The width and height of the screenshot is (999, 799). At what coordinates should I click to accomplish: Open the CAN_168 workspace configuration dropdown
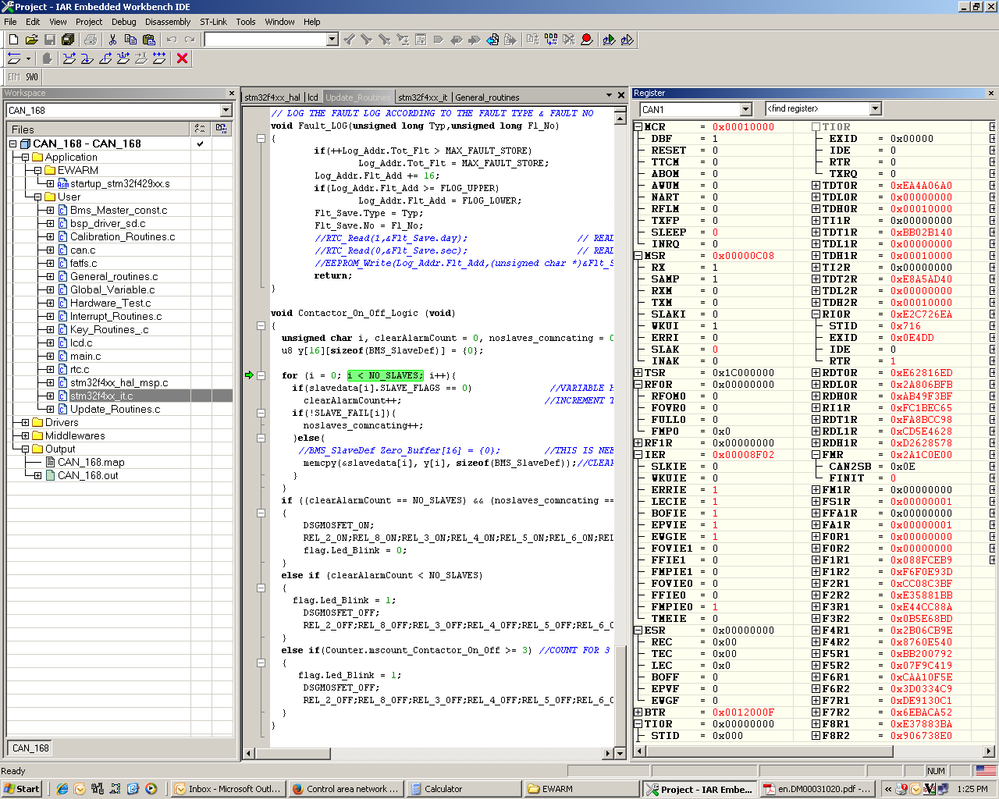[x=226, y=111]
